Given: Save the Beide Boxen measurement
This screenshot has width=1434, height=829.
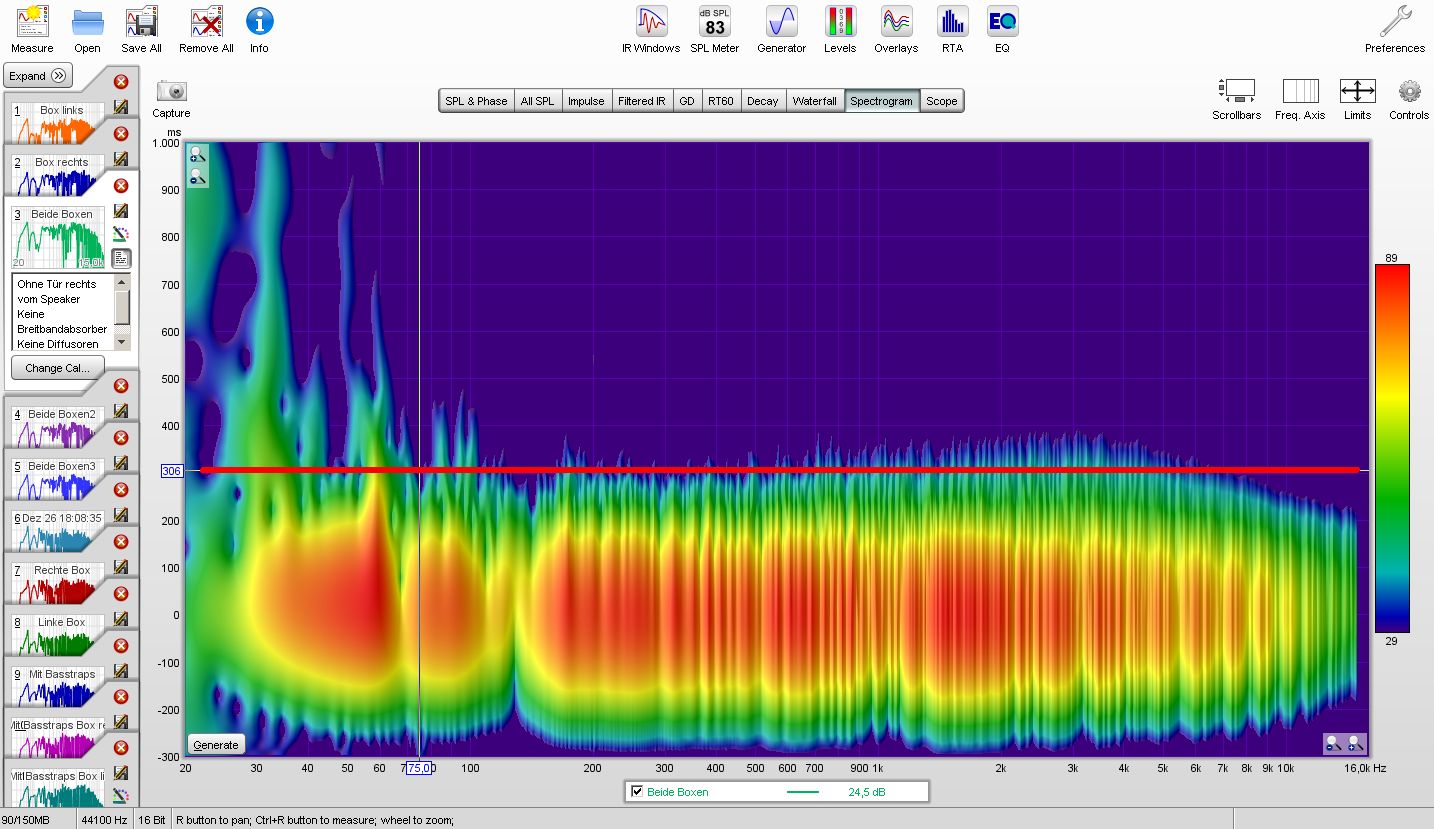Looking at the screenshot, I should pos(121,210).
